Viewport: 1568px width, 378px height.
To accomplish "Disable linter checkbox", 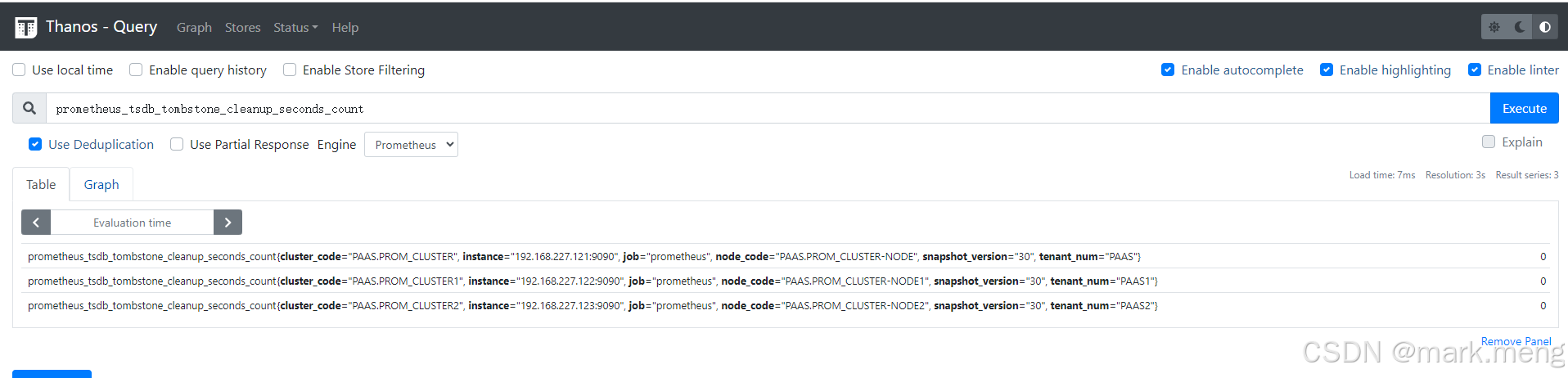I will (x=1475, y=70).
